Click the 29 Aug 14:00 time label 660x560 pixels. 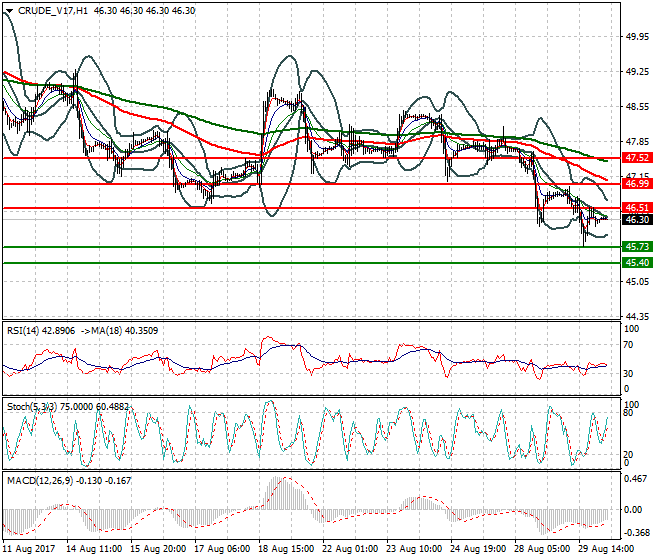606,549
